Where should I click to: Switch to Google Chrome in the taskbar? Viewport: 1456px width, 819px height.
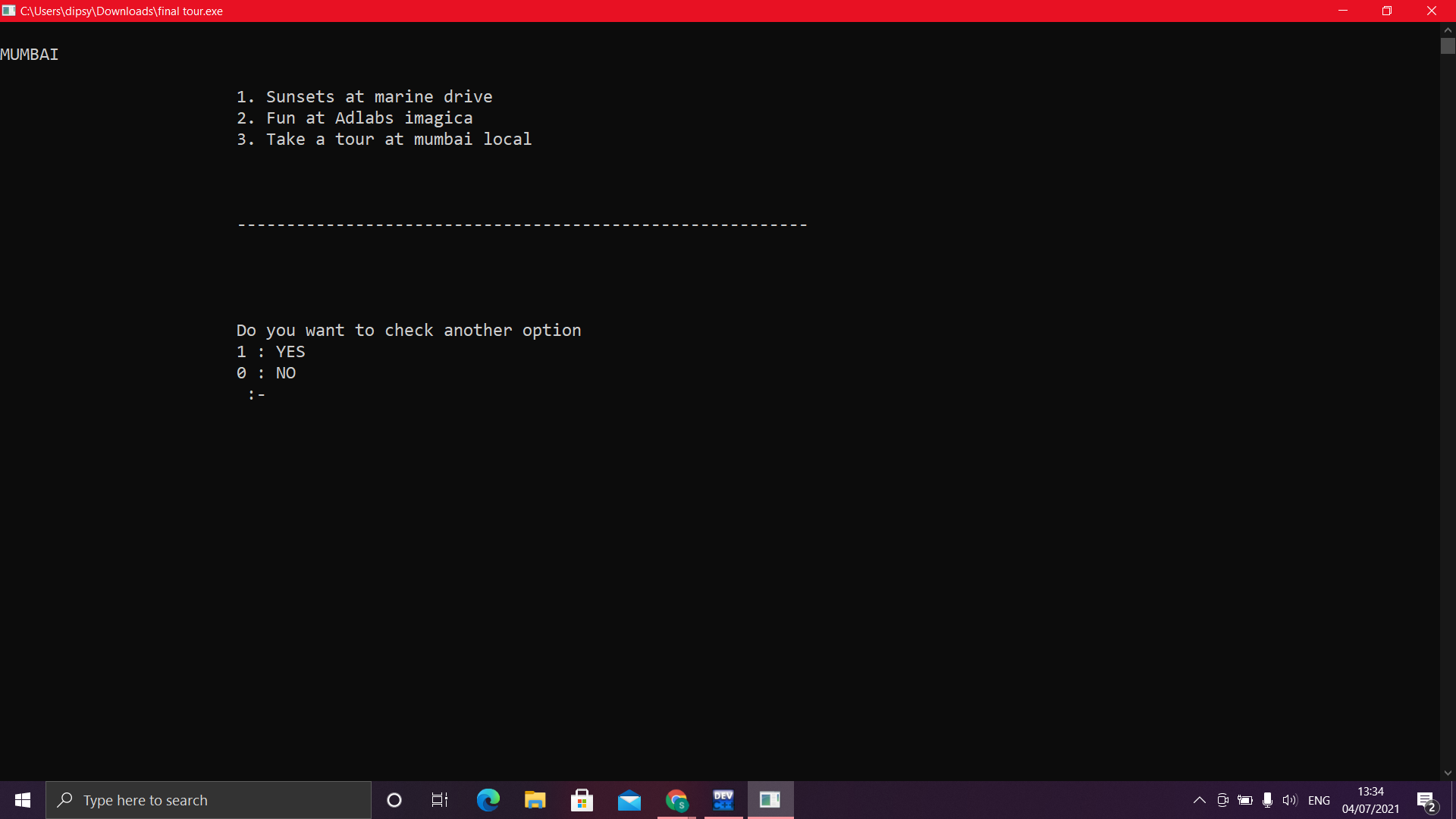pos(676,800)
